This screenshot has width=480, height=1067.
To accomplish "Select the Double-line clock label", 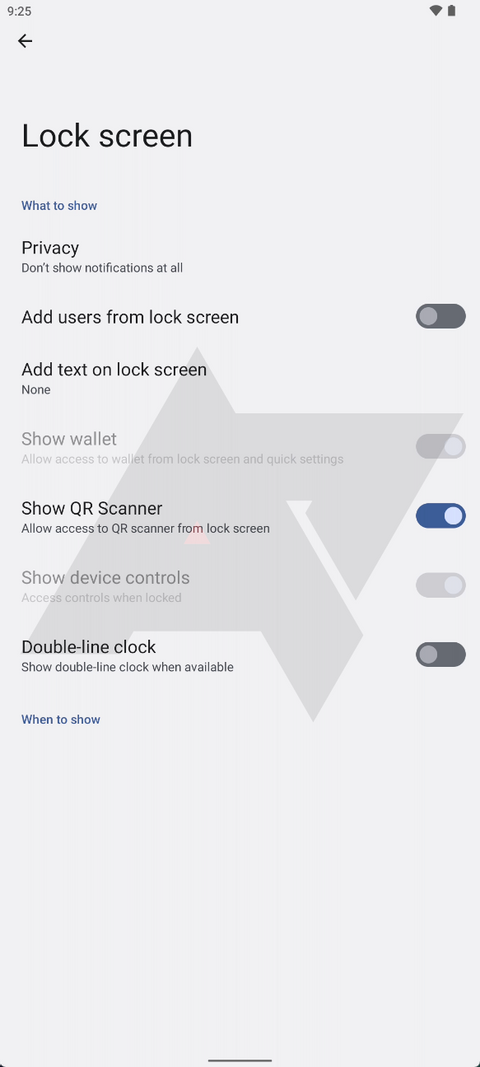I will click(x=89, y=646).
